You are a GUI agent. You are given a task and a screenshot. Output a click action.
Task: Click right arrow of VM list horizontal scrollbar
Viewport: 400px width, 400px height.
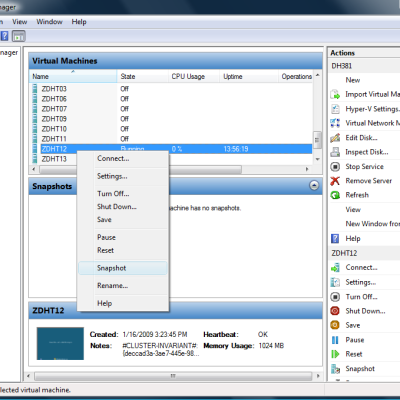(307, 169)
